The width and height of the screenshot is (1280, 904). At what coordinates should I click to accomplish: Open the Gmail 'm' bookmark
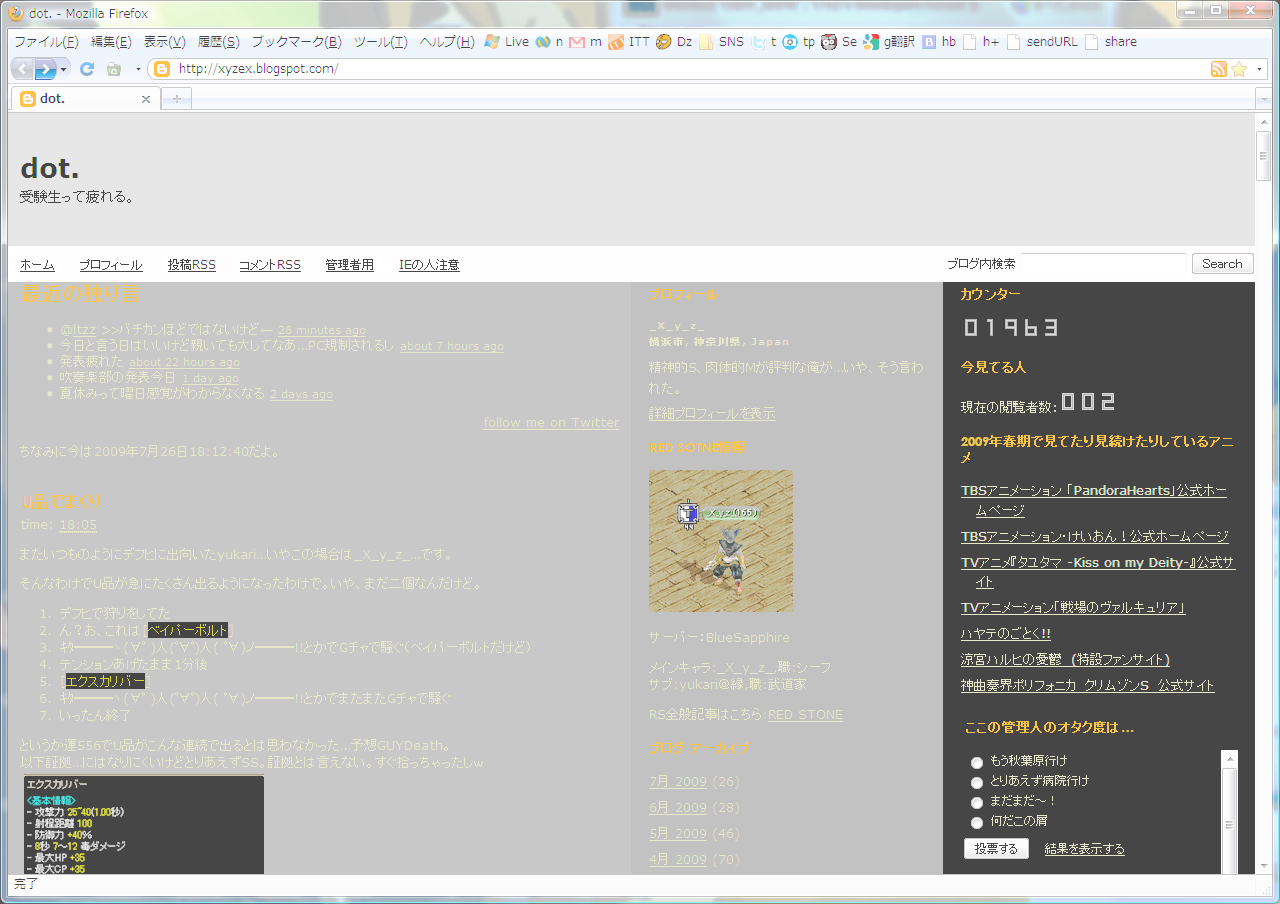click(x=585, y=42)
